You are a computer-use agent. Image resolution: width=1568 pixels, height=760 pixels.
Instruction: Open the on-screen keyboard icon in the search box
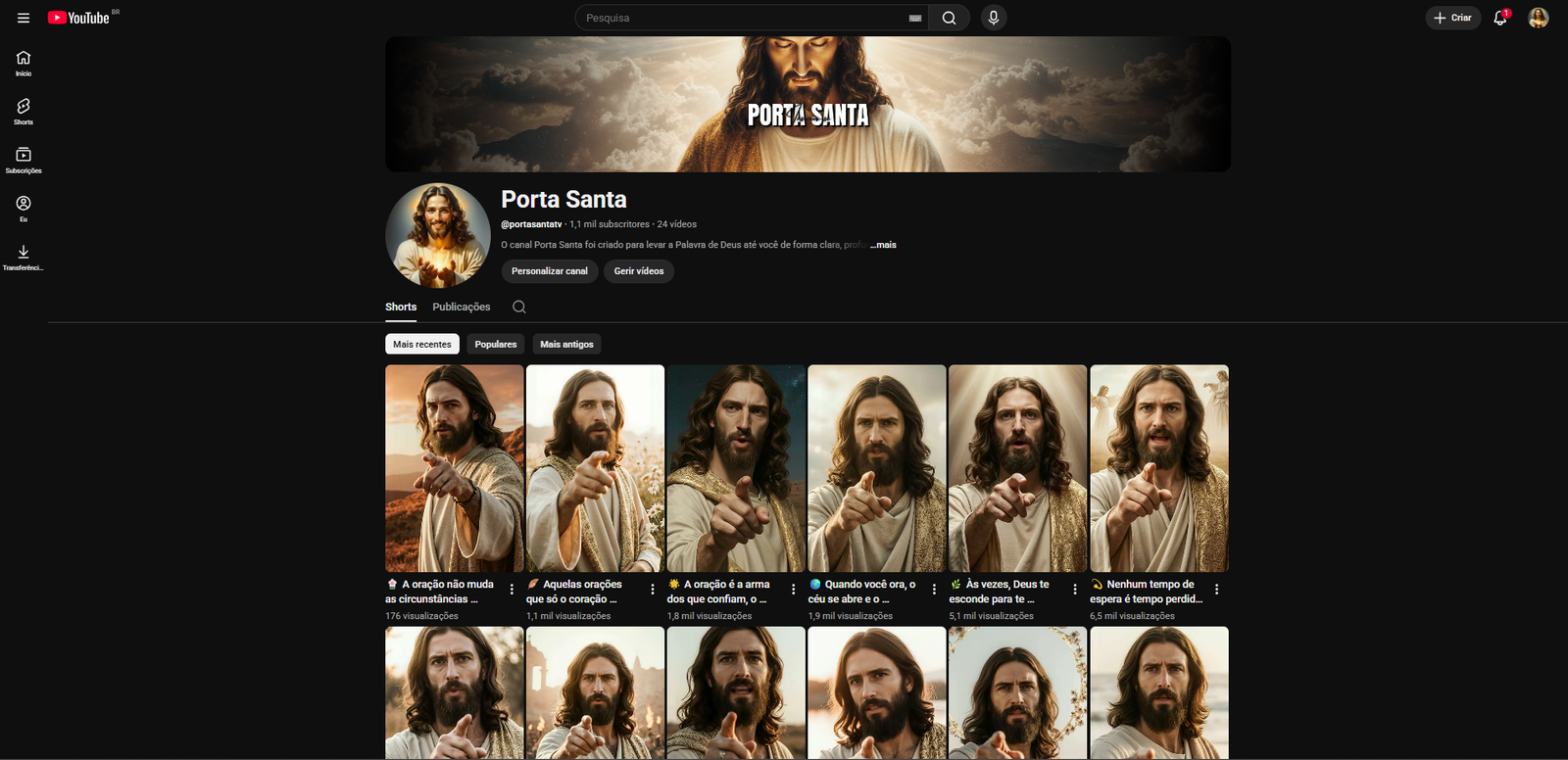[x=915, y=18]
